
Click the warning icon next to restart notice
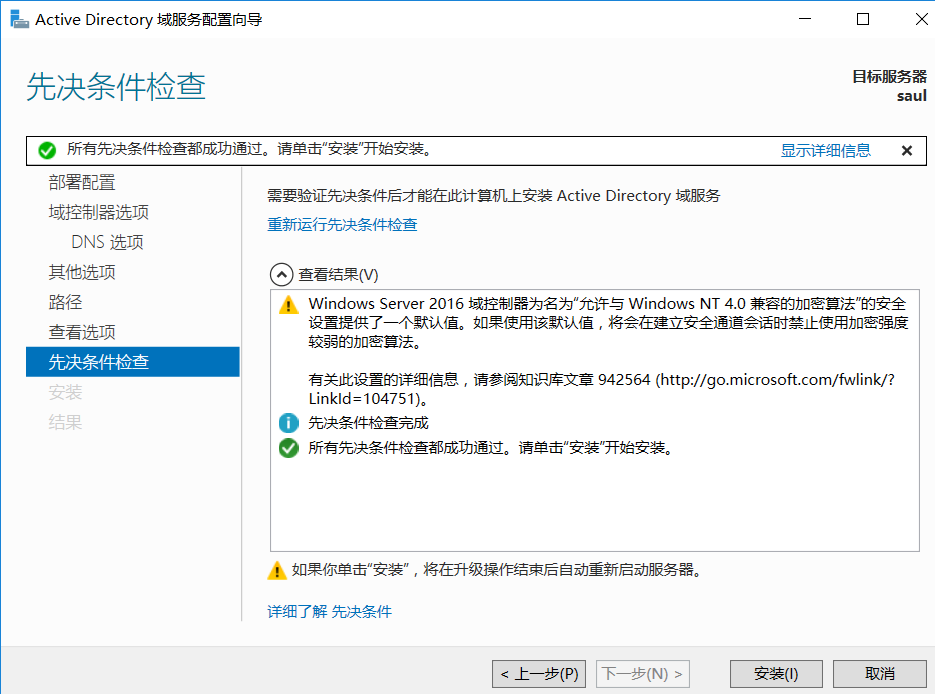click(x=277, y=571)
